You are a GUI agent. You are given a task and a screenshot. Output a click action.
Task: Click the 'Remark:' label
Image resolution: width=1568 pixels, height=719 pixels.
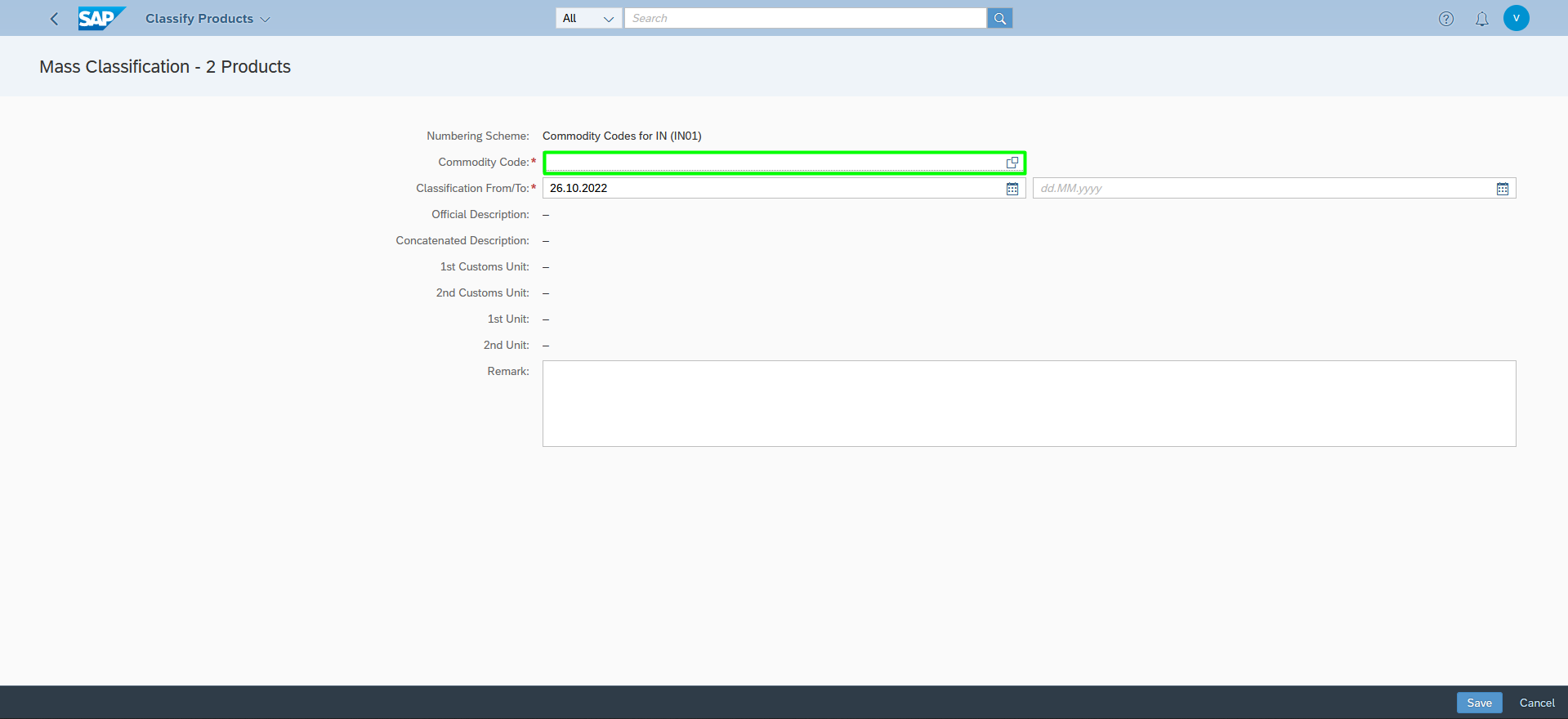tap(508, 371)
